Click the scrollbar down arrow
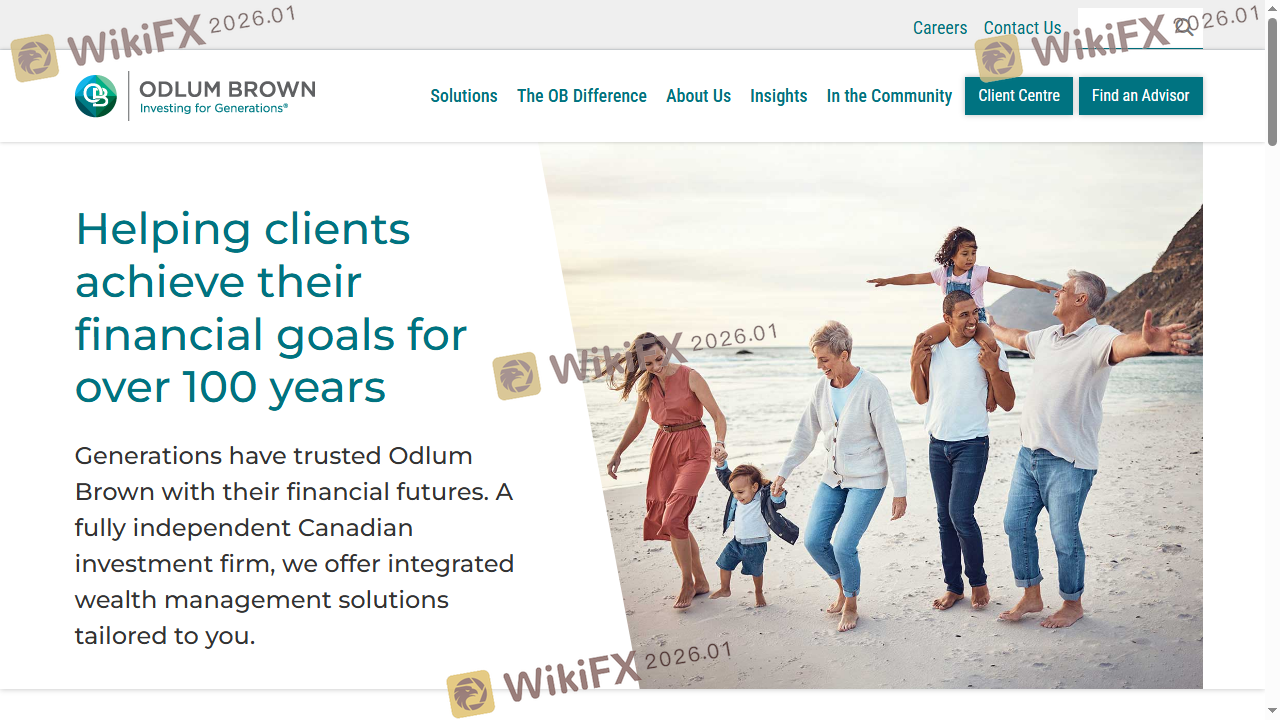 pyautogui.click(x=1272, y=711)
